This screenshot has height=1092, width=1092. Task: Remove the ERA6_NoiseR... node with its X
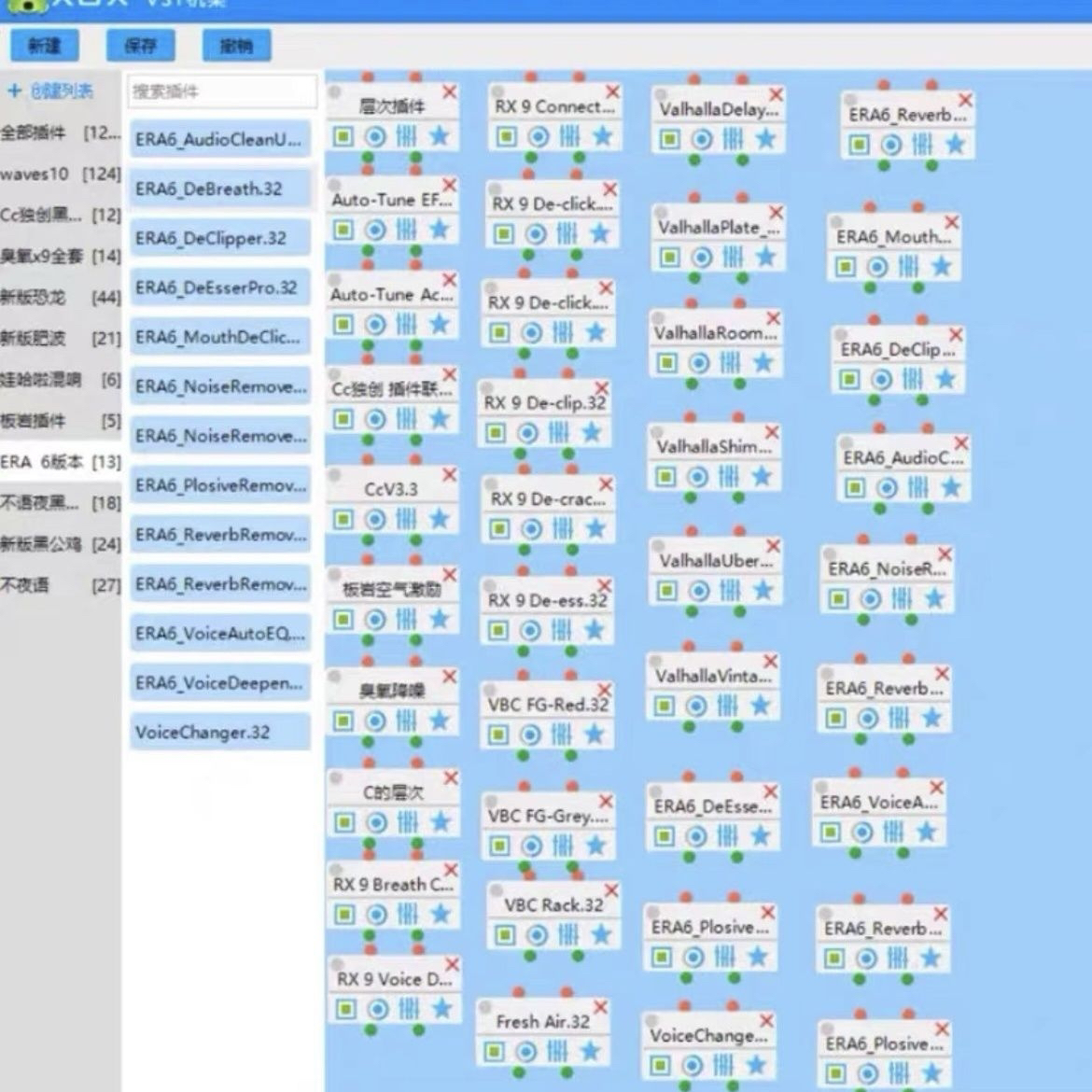click(x=945, y=554)
